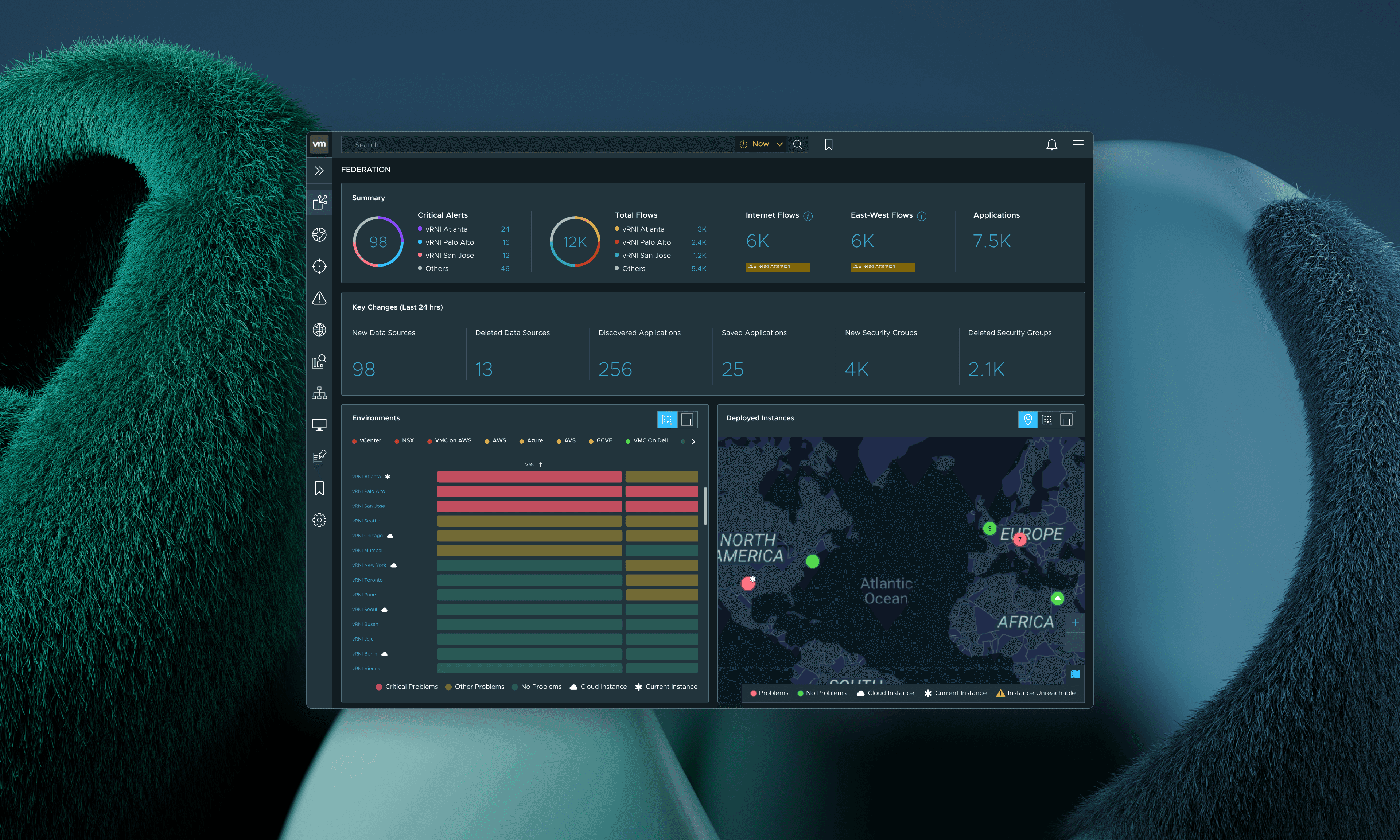The height and width of the screenshot is (840, 1400).
Task: Toggle the map layer icon
Action: tap(1075, 674)
